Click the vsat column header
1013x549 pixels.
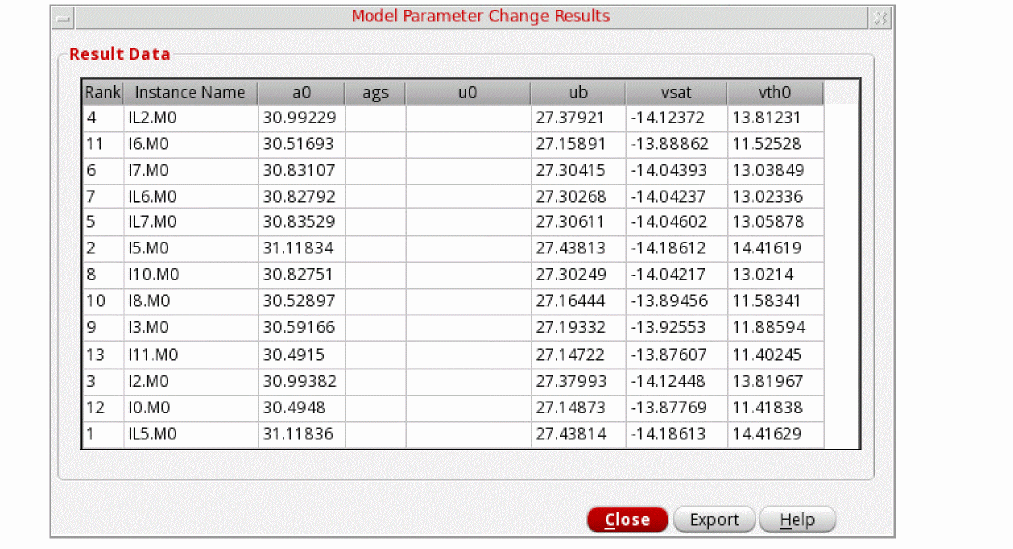tap(676, 92)
